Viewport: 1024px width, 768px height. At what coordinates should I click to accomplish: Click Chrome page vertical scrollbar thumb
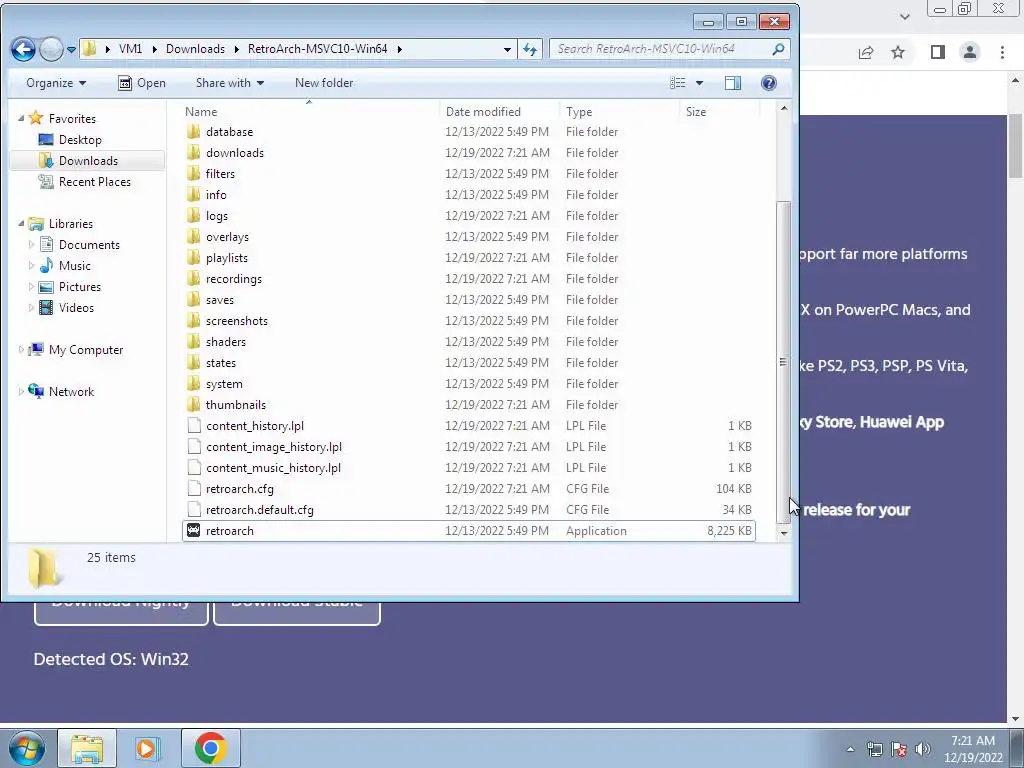pyautogui.click(x=1016, y=146)
